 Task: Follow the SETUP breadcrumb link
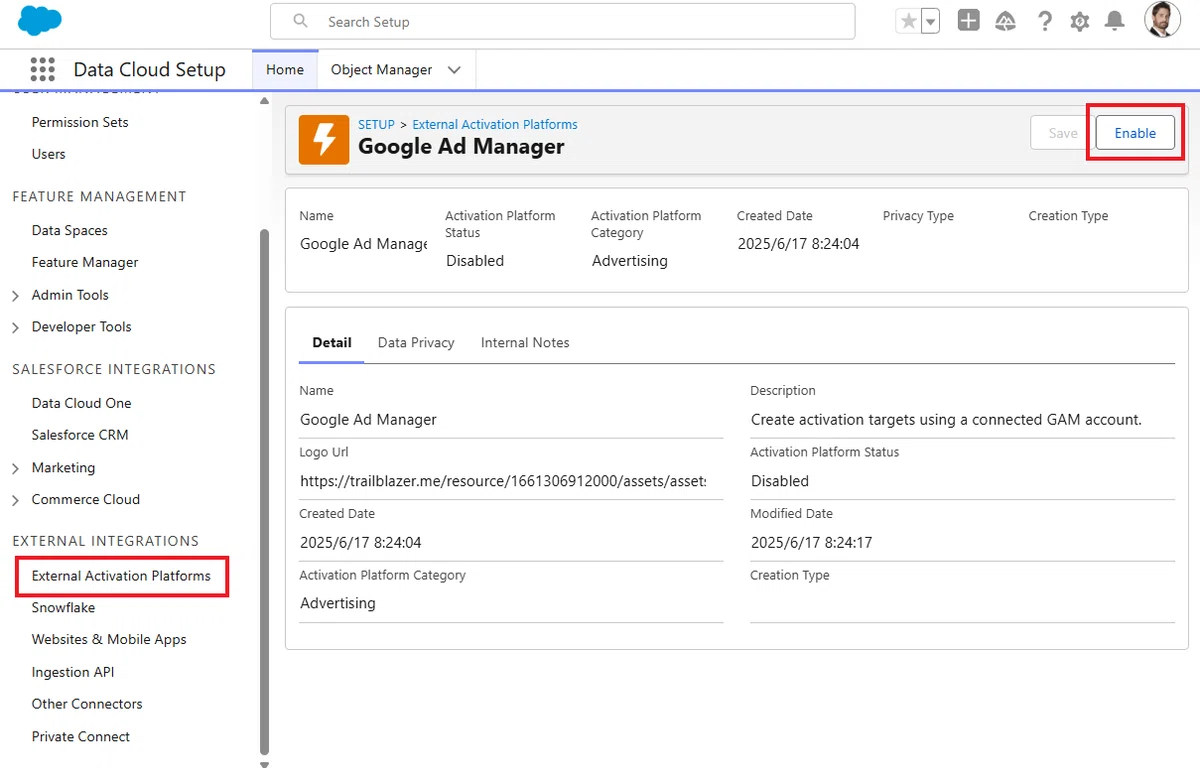tap(377, 125)
